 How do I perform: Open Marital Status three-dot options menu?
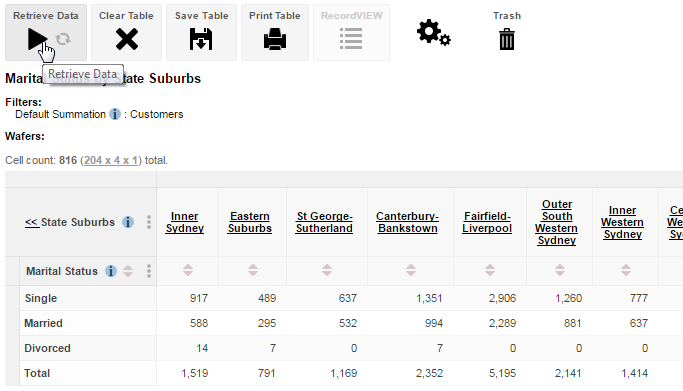[x=149, y=271]
